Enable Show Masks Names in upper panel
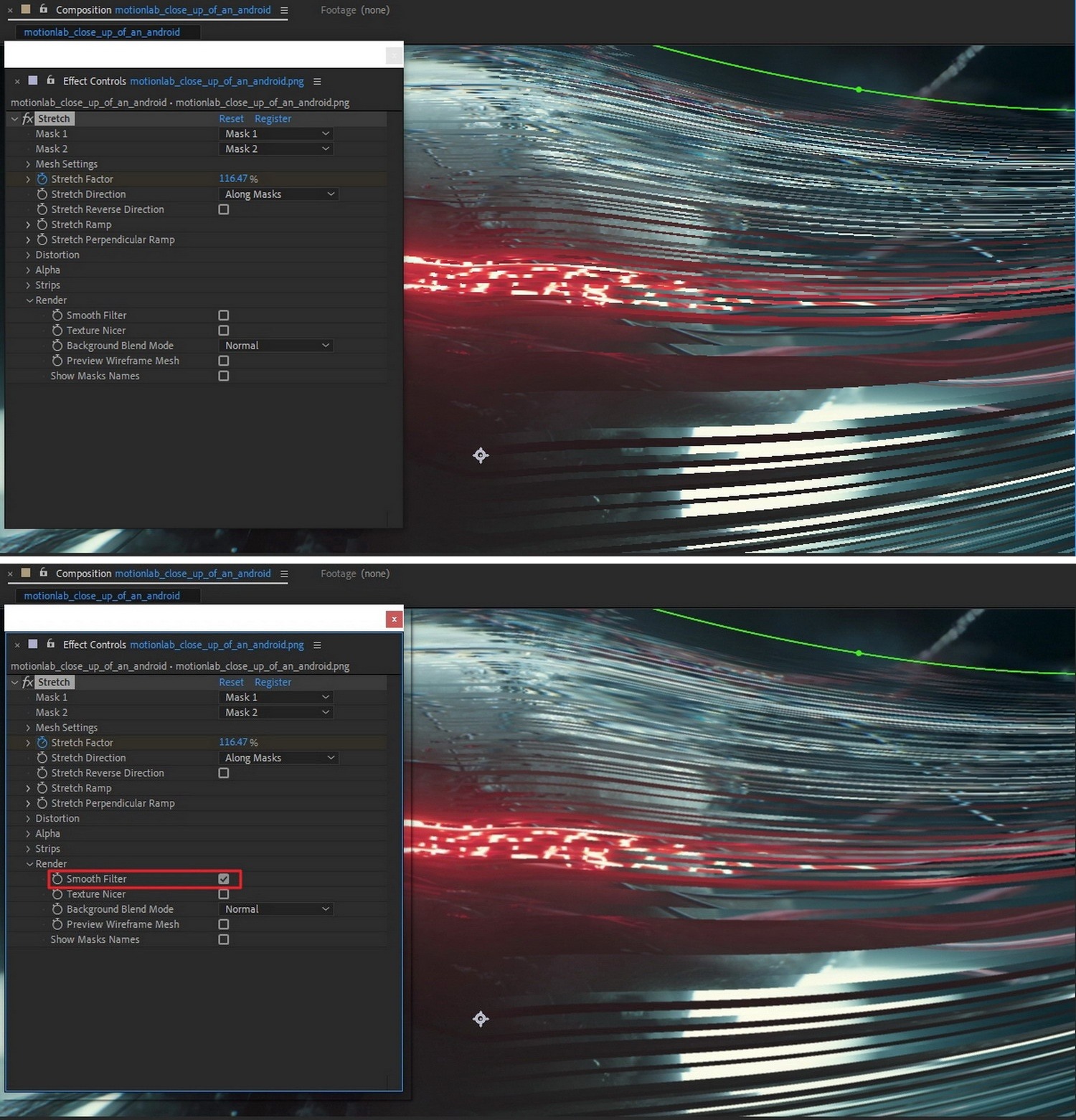This screenshot has height=1120, width=1076. coord(224,376)
